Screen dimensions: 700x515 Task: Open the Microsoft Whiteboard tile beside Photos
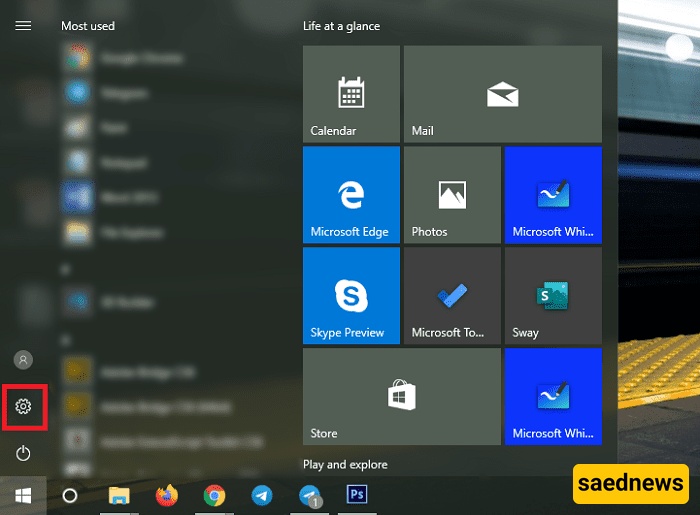coord(553,195)
